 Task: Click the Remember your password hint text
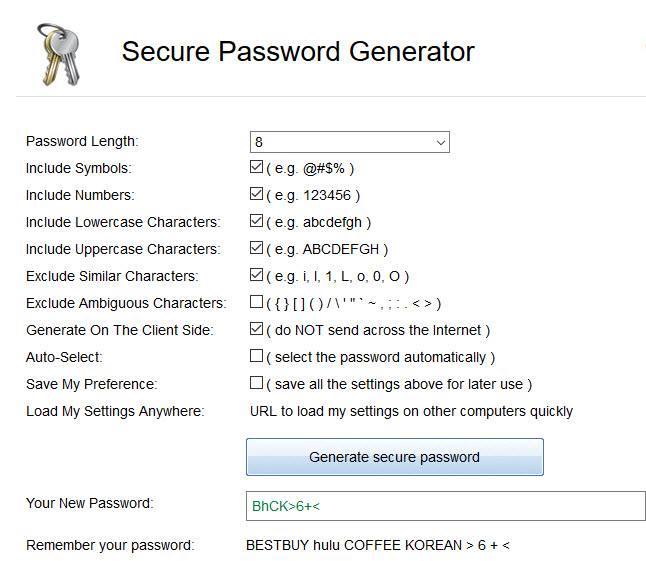pos(377,545)
